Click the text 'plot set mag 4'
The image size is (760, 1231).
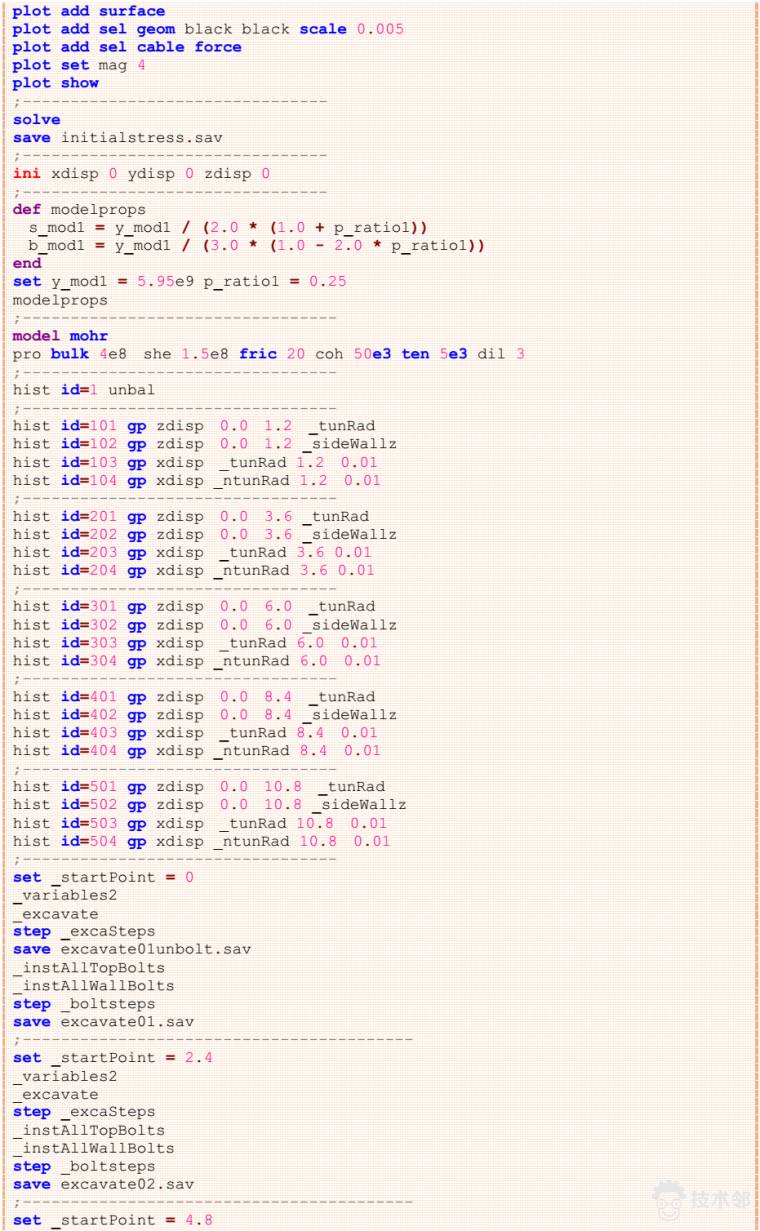pos(79,65)
